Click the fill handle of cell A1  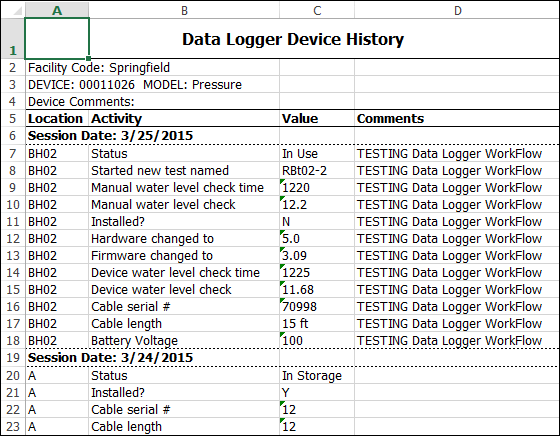coord(88,58)
